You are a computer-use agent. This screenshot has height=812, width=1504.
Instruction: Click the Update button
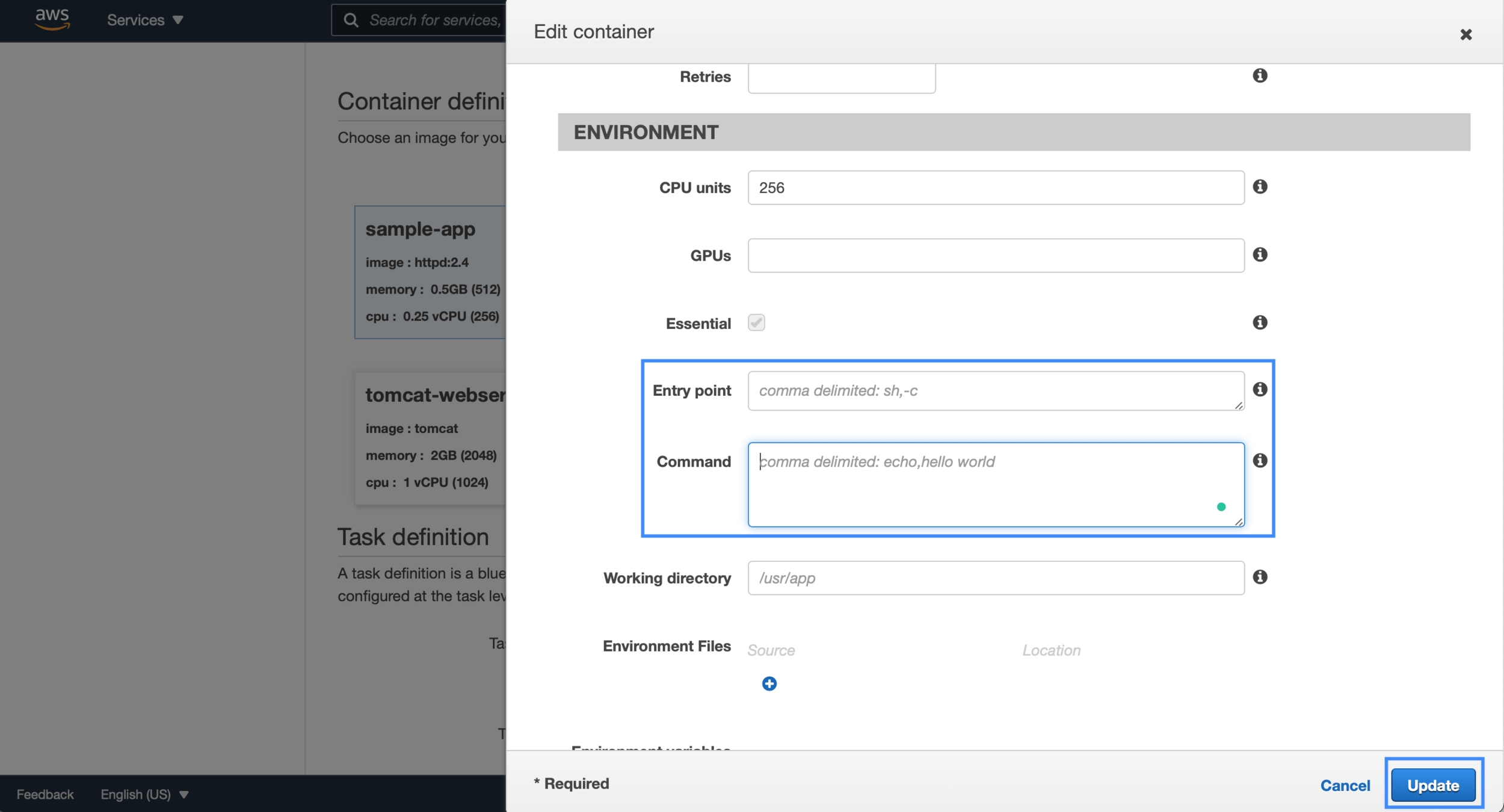pos(1432,784)
